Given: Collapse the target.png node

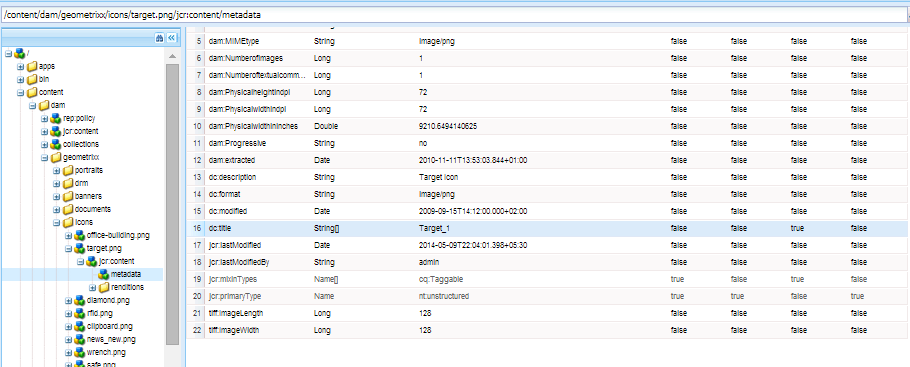Looking at the screenshot, I should (68, 249).
